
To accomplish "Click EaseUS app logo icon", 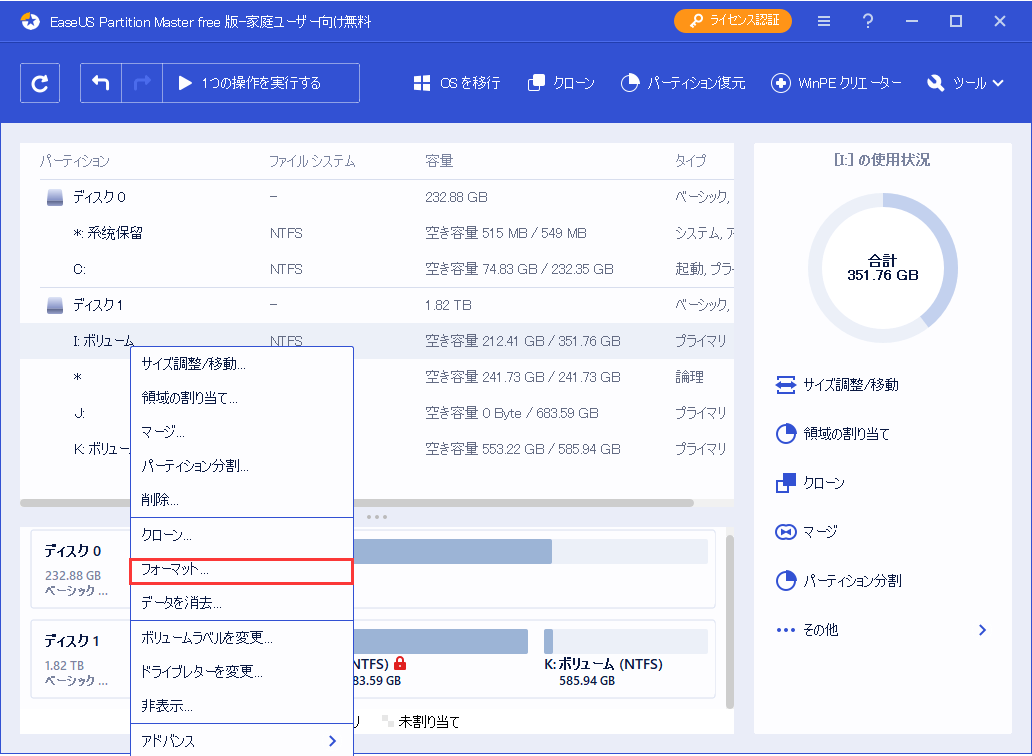I will coord(30,21).
